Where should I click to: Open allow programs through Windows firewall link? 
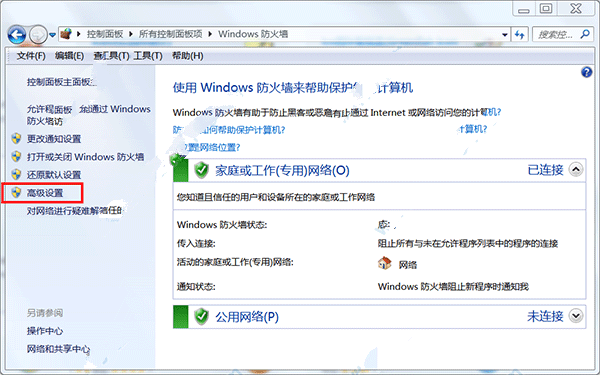pos(88,115)
